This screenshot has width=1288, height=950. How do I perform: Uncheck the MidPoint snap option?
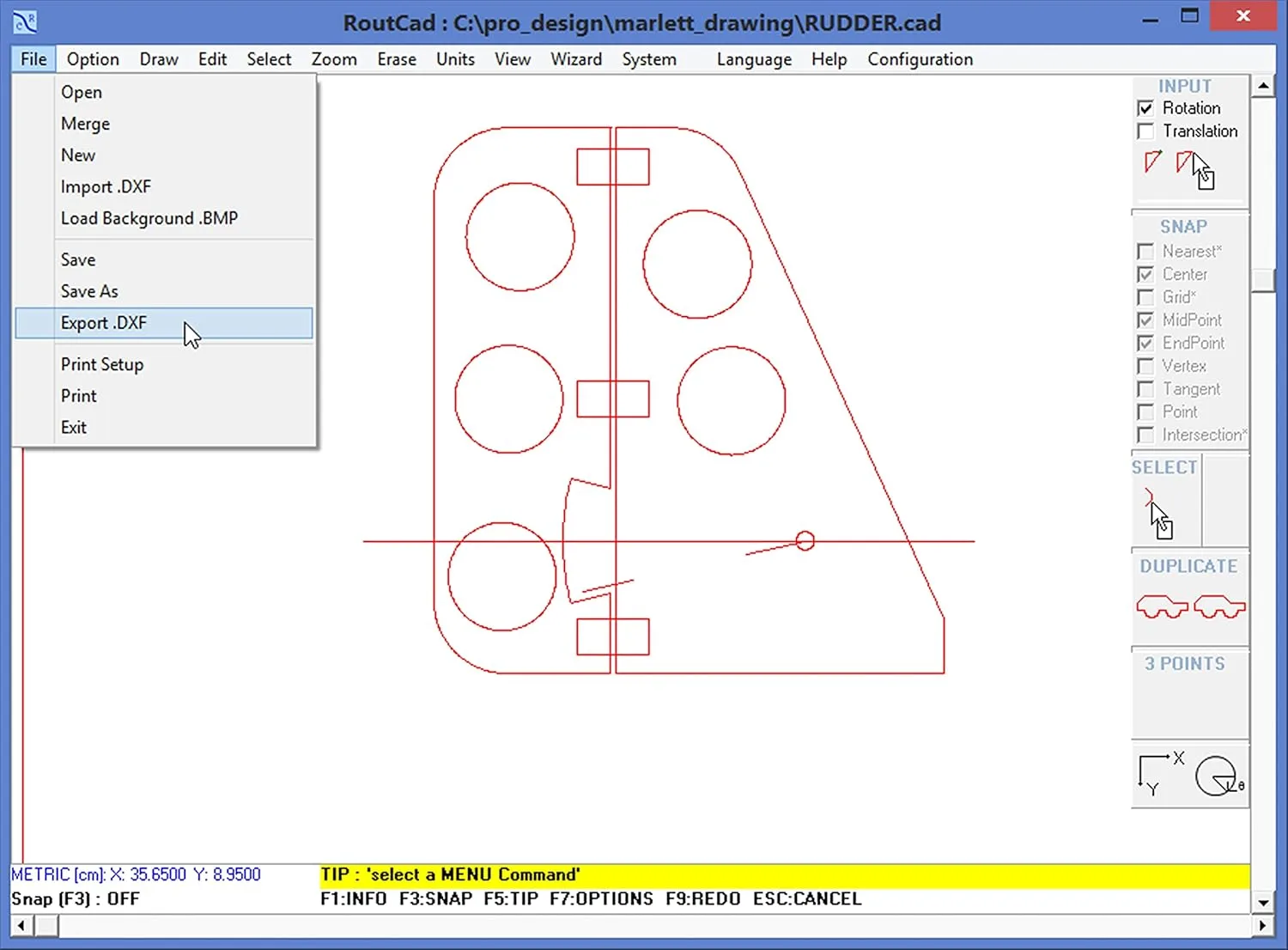pos(1145,320)
